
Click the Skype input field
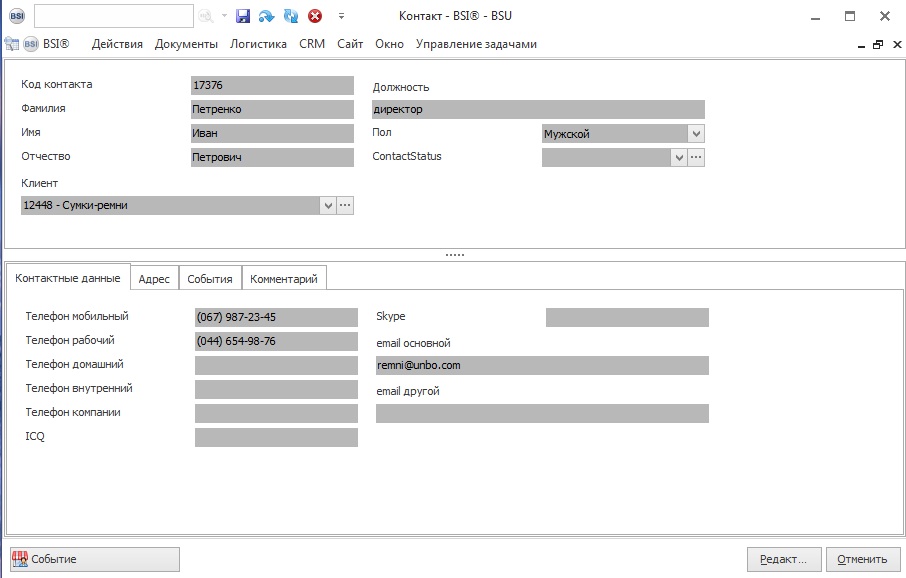[627, 317]
